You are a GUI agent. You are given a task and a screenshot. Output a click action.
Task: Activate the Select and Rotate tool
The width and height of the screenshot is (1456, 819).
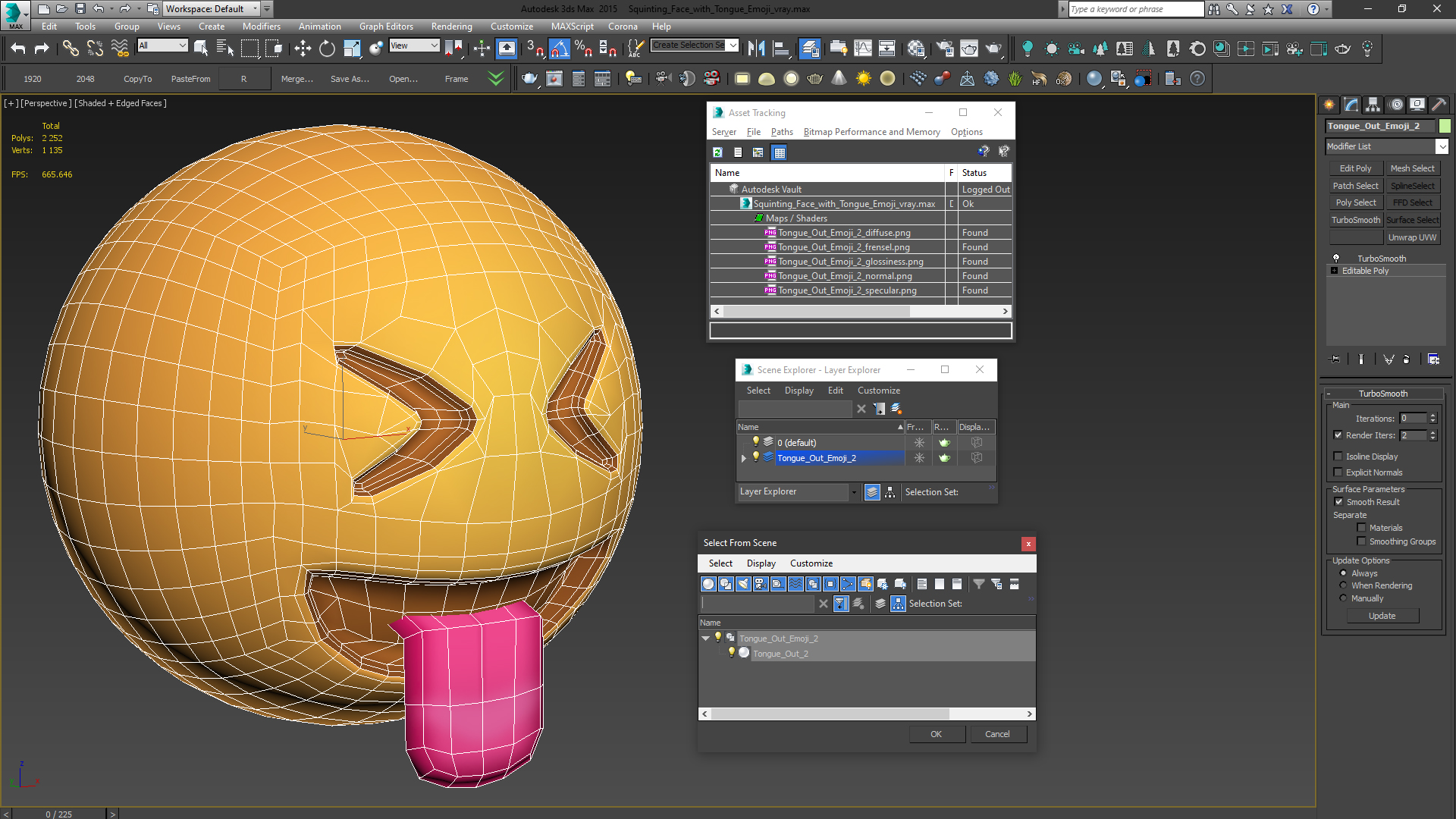click(x=327, y=49)
